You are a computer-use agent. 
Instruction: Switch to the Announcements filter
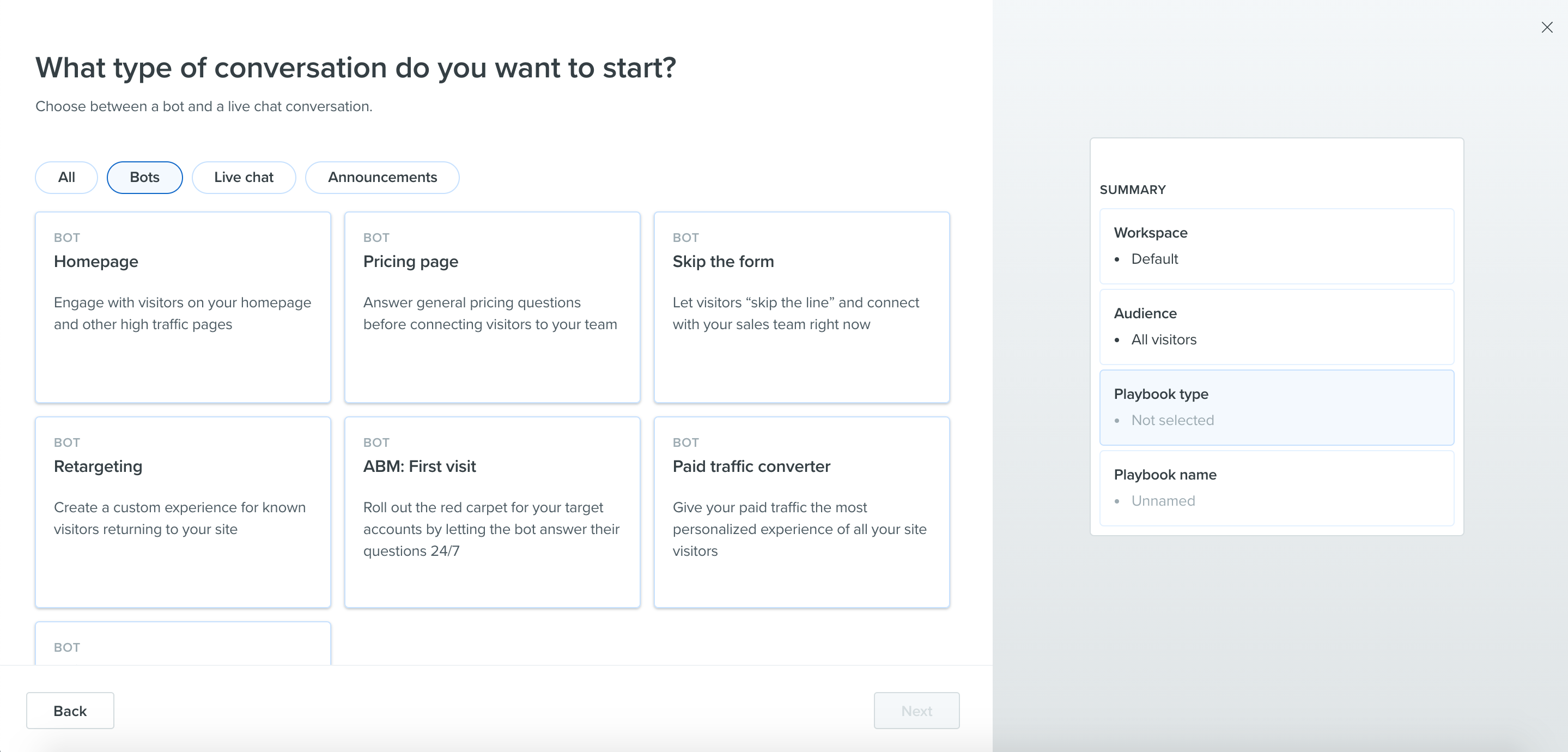tap(382, 177)
